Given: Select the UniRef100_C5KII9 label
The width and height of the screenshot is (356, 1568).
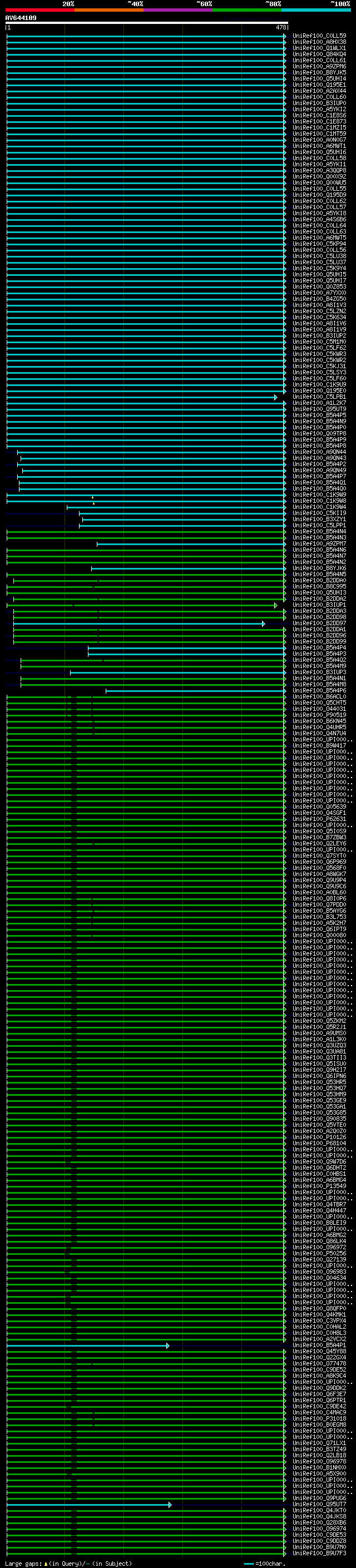Looking at the screenshot, I should (x=319, y=513).
